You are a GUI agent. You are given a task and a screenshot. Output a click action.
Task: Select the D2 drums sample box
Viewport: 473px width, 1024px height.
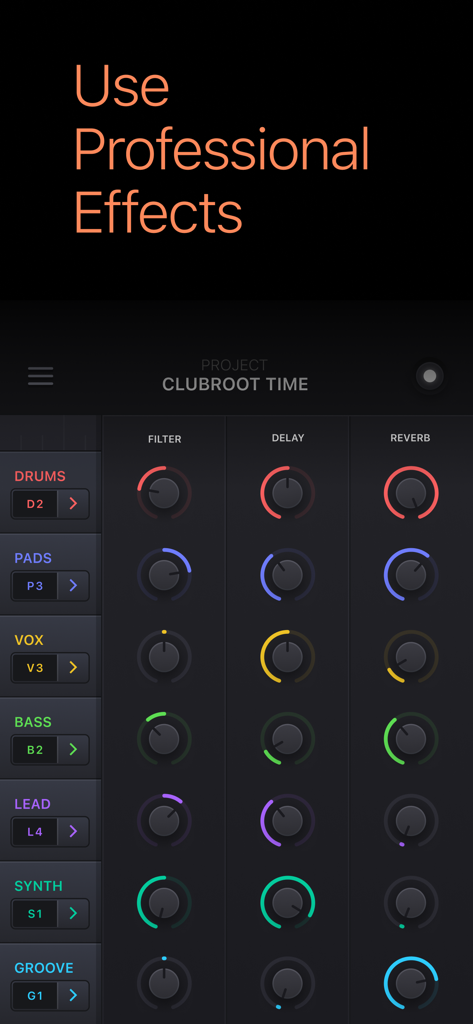pyautogui.click(x=35, y=504)
